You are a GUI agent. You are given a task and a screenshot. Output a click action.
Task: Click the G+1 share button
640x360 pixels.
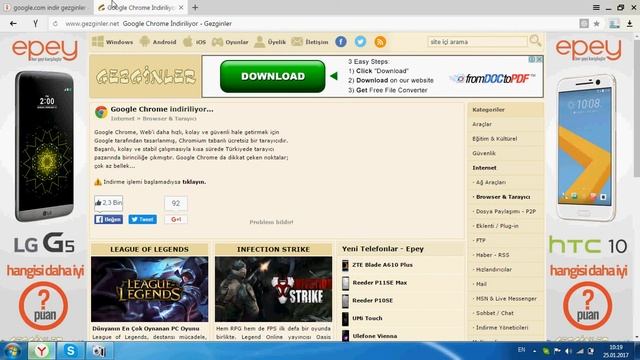tap(176, 220)
